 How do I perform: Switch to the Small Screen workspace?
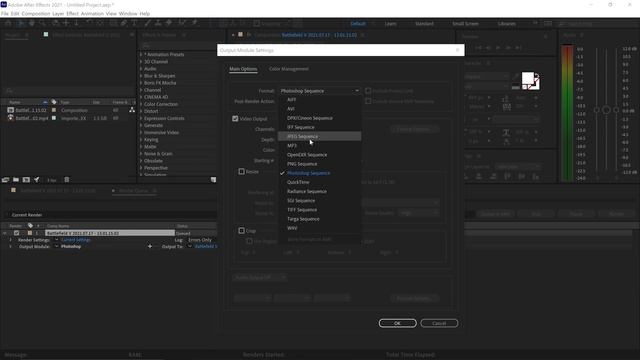pyautogui.click(x=465, y=24)
